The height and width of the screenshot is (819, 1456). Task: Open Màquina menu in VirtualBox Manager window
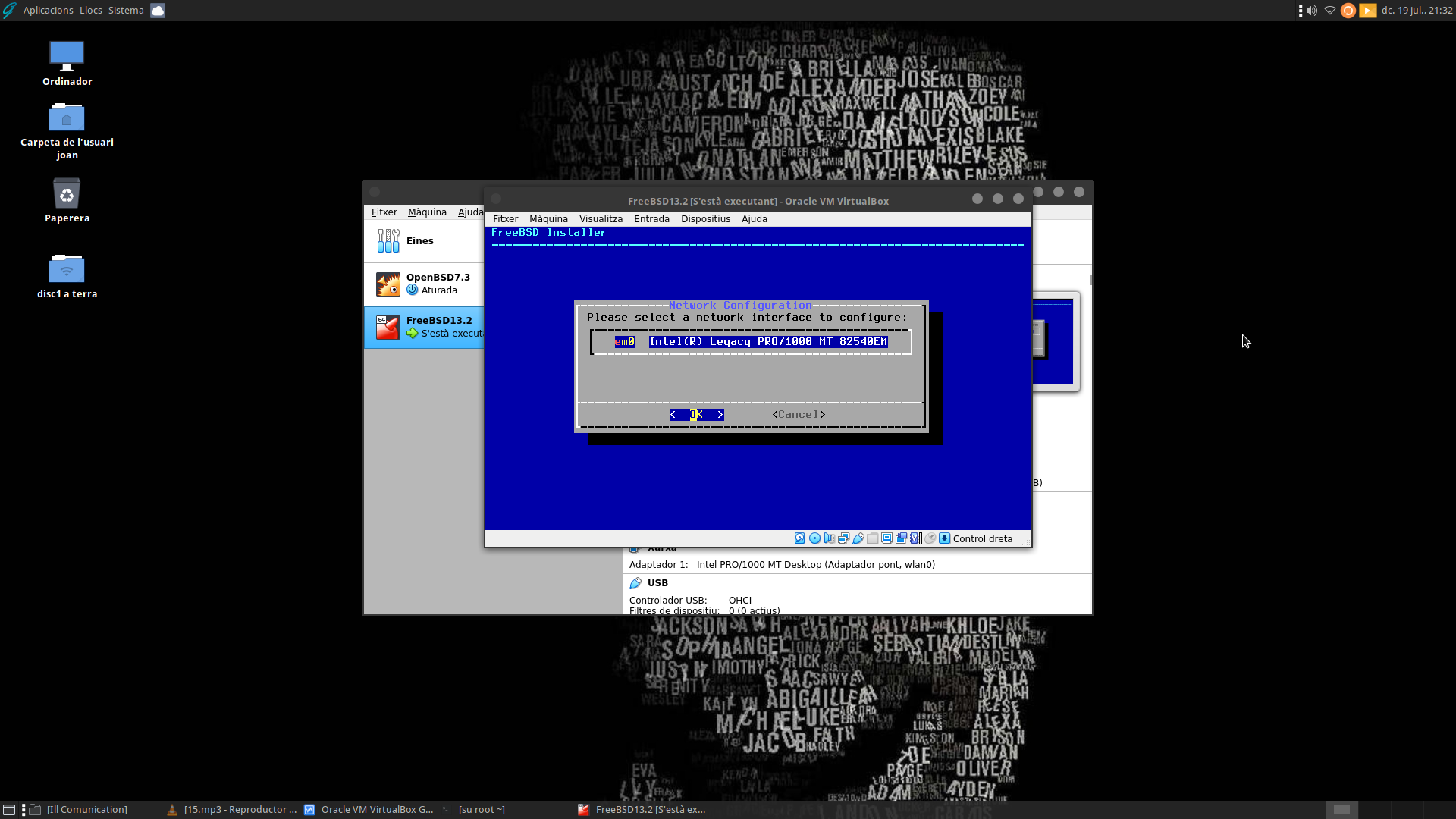coord(427,212)
